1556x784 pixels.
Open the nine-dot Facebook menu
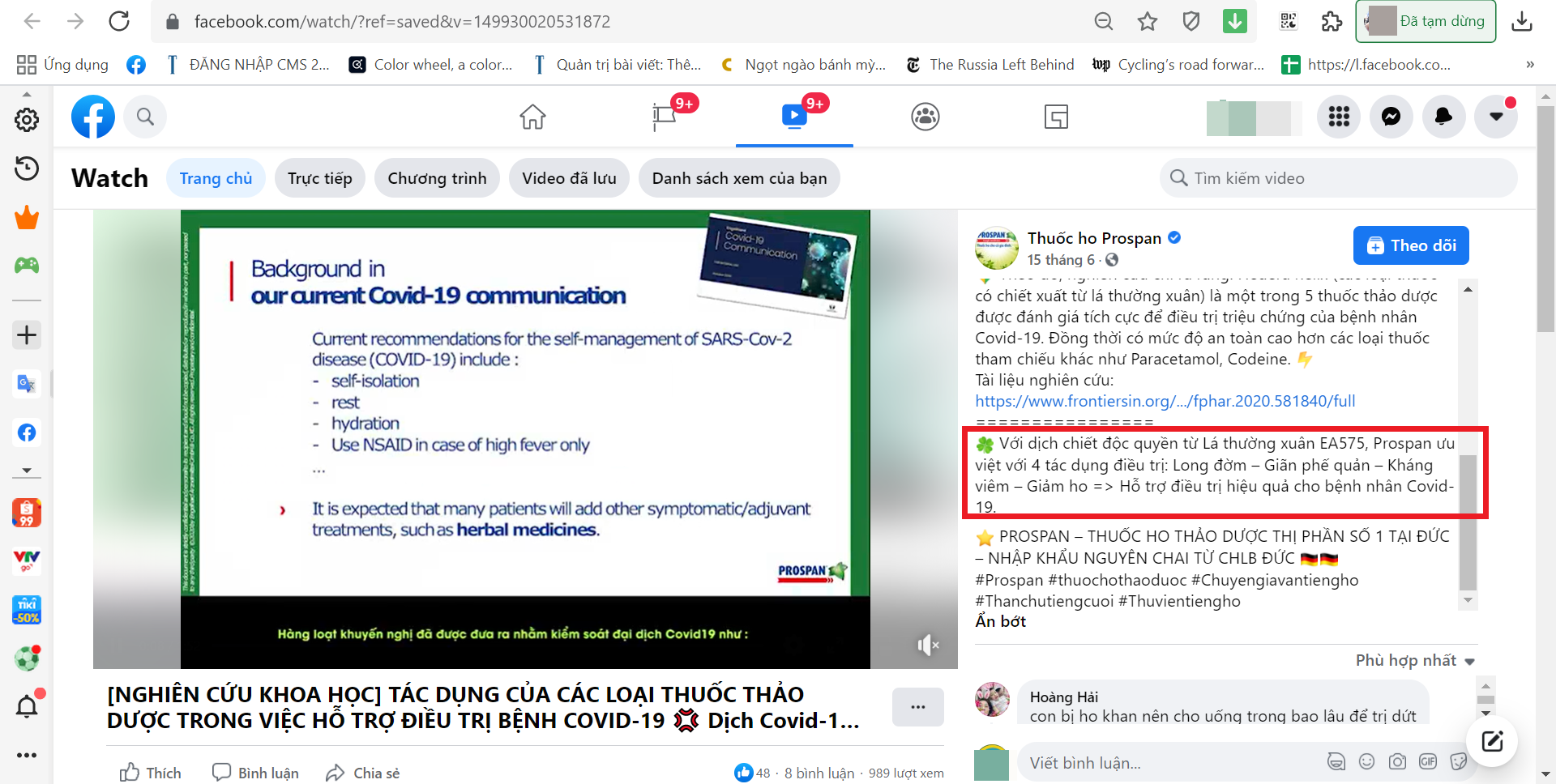1339,117
